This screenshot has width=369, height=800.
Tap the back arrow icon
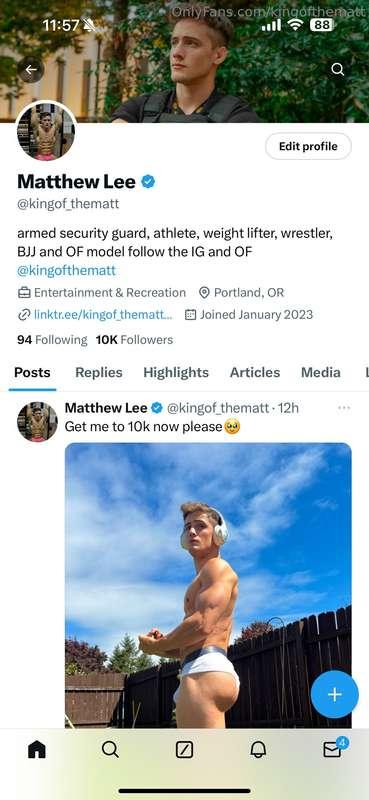[31, 69]
